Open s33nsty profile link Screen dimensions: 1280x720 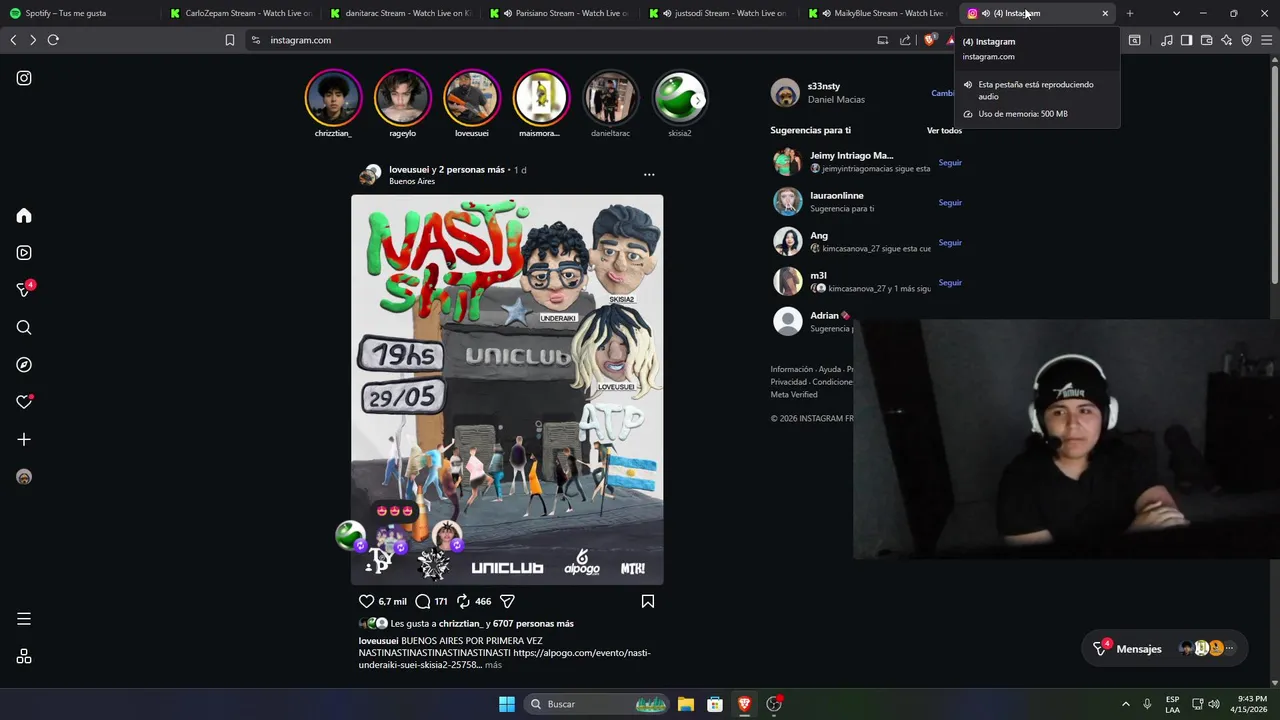tap(824, 86)
